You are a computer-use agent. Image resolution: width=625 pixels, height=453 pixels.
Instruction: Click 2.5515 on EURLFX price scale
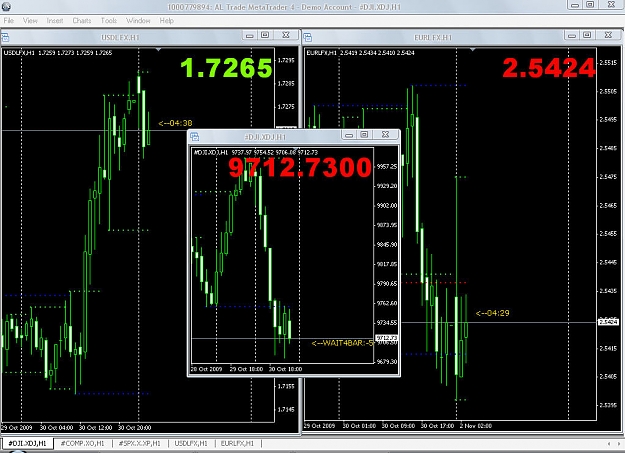click(x=608, y=63)
